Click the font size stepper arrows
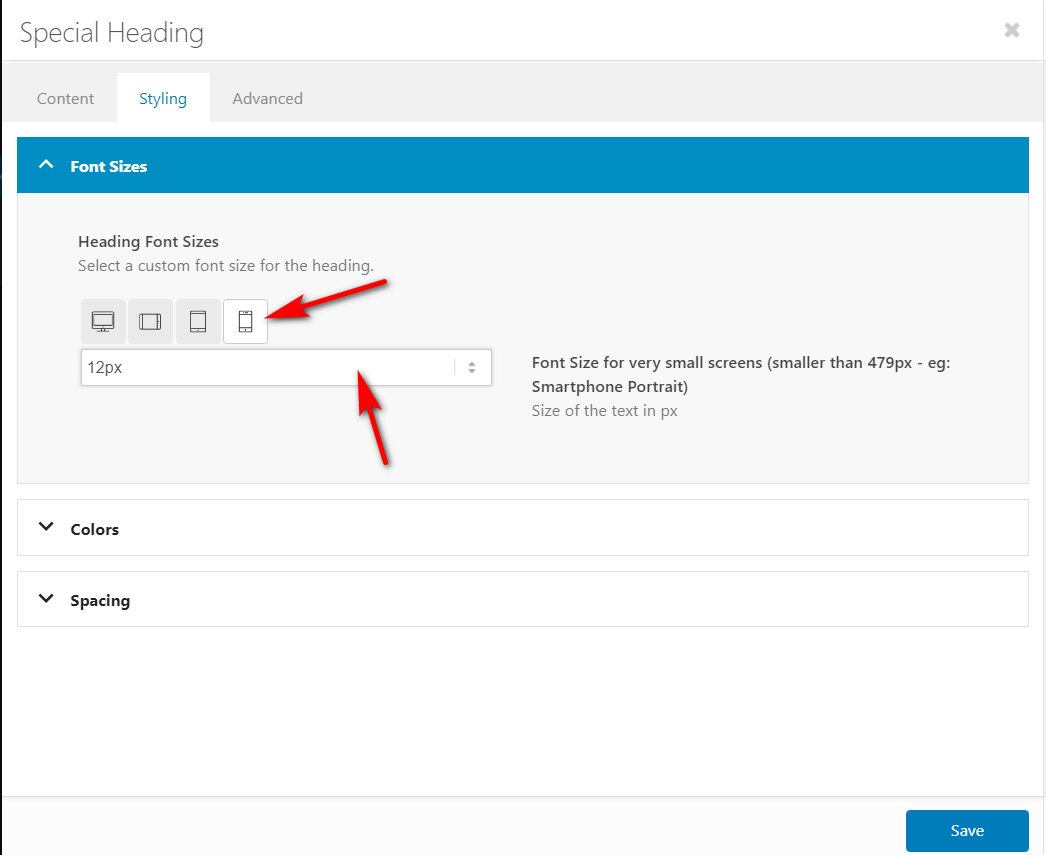Screen dimensions: 1046x855 click(472, 367)
